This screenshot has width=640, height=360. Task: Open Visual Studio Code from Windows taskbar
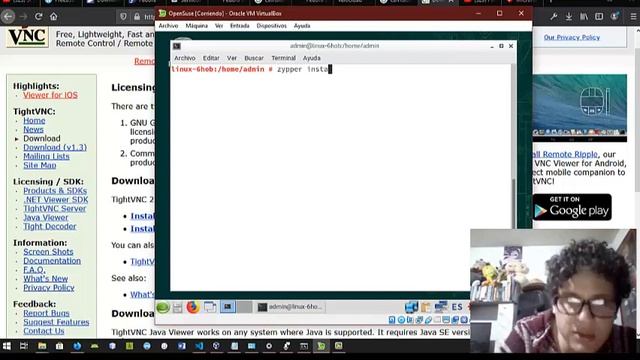click(199, 346)
